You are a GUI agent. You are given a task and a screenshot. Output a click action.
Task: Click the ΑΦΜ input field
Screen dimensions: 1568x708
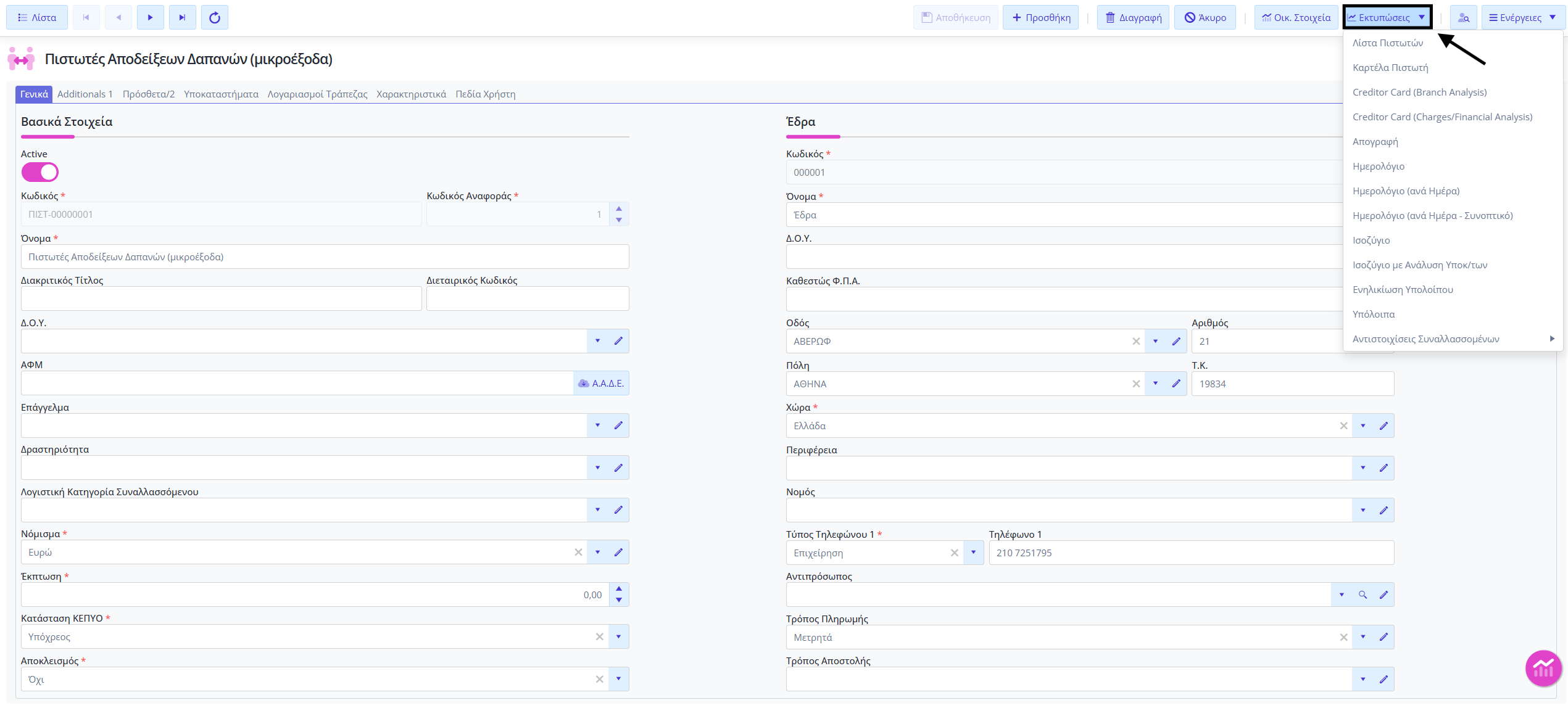[297, 383]
